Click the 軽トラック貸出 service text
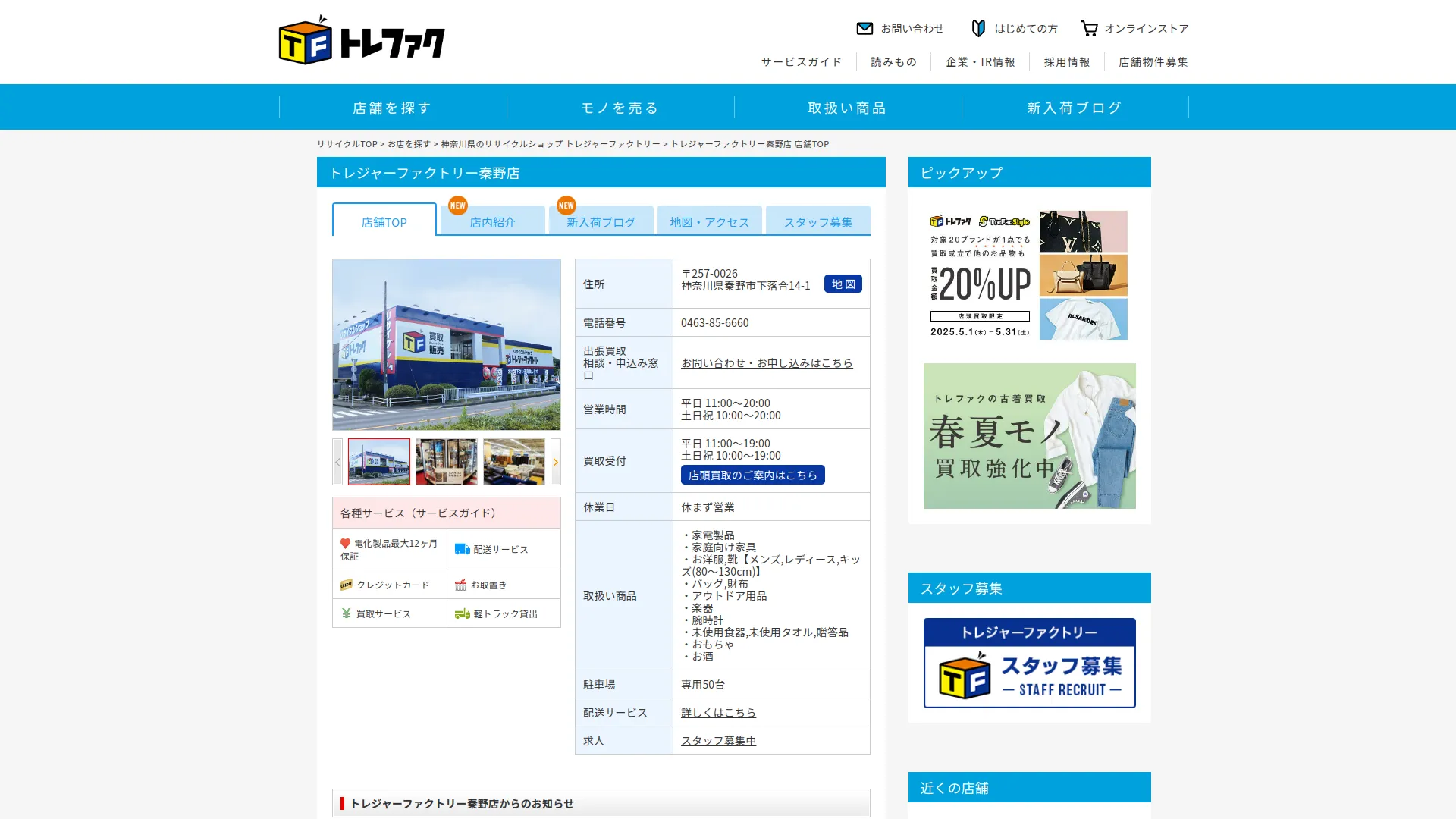Image resolution: width=1456 pixels, height=819 pixels. coord(506,613)
